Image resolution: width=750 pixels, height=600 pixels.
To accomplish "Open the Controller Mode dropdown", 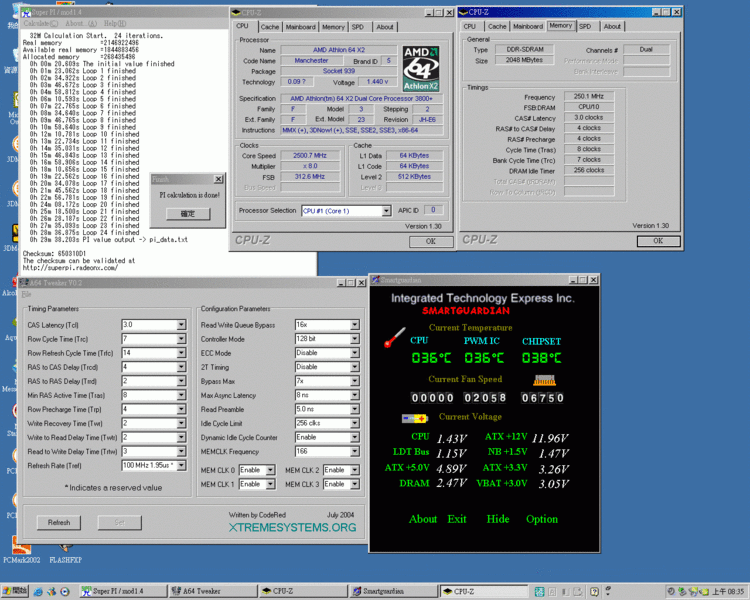I will click(354, 339).
